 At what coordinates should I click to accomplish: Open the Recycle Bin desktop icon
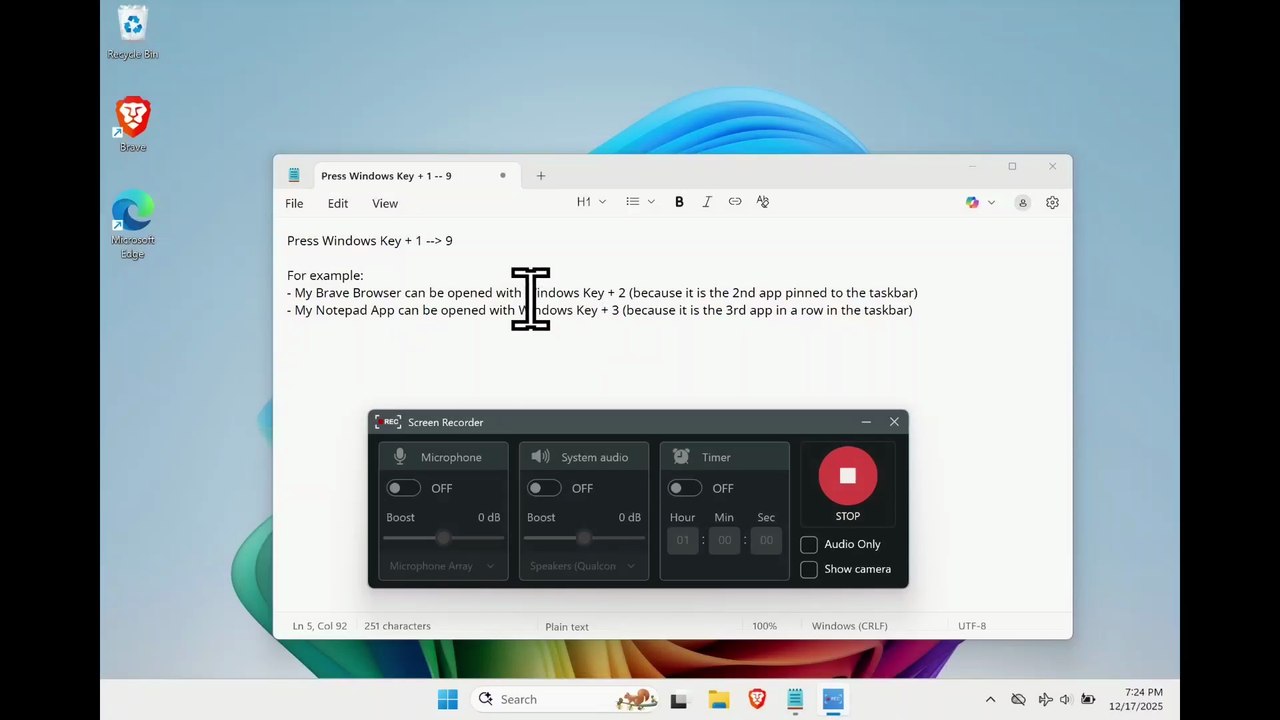tap(132, 33)
